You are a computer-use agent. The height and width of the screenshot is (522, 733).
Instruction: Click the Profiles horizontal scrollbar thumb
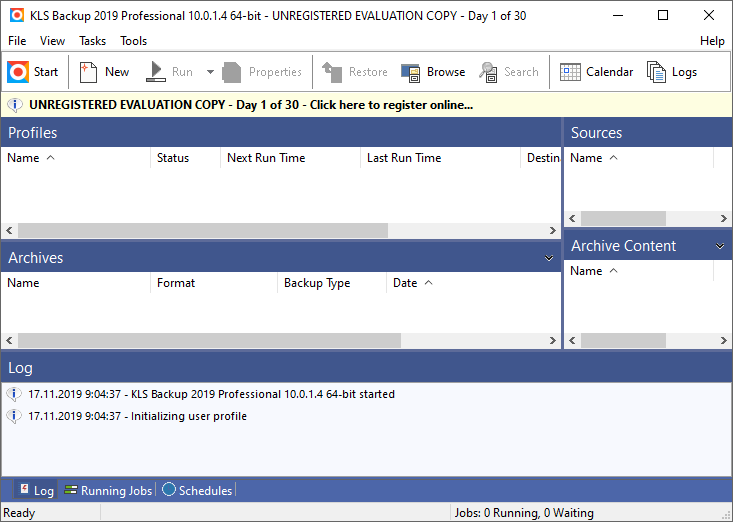pyautogui.click(x=203, y=230)
